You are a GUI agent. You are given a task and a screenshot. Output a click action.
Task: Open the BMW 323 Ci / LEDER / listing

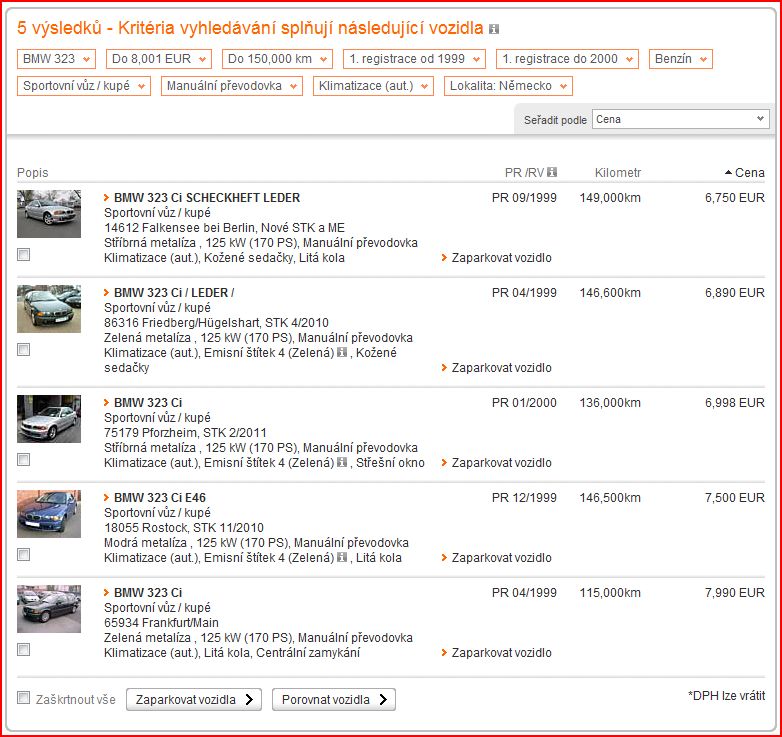click(x=174, y=293)
